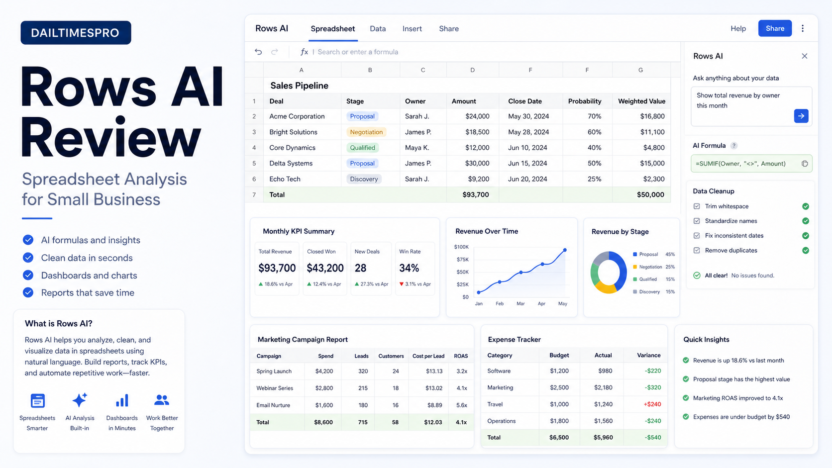This screenshot has height=468, width=832.
Task: Click check bullet for Clean data in seconds
Action: [x=28, y=257]
